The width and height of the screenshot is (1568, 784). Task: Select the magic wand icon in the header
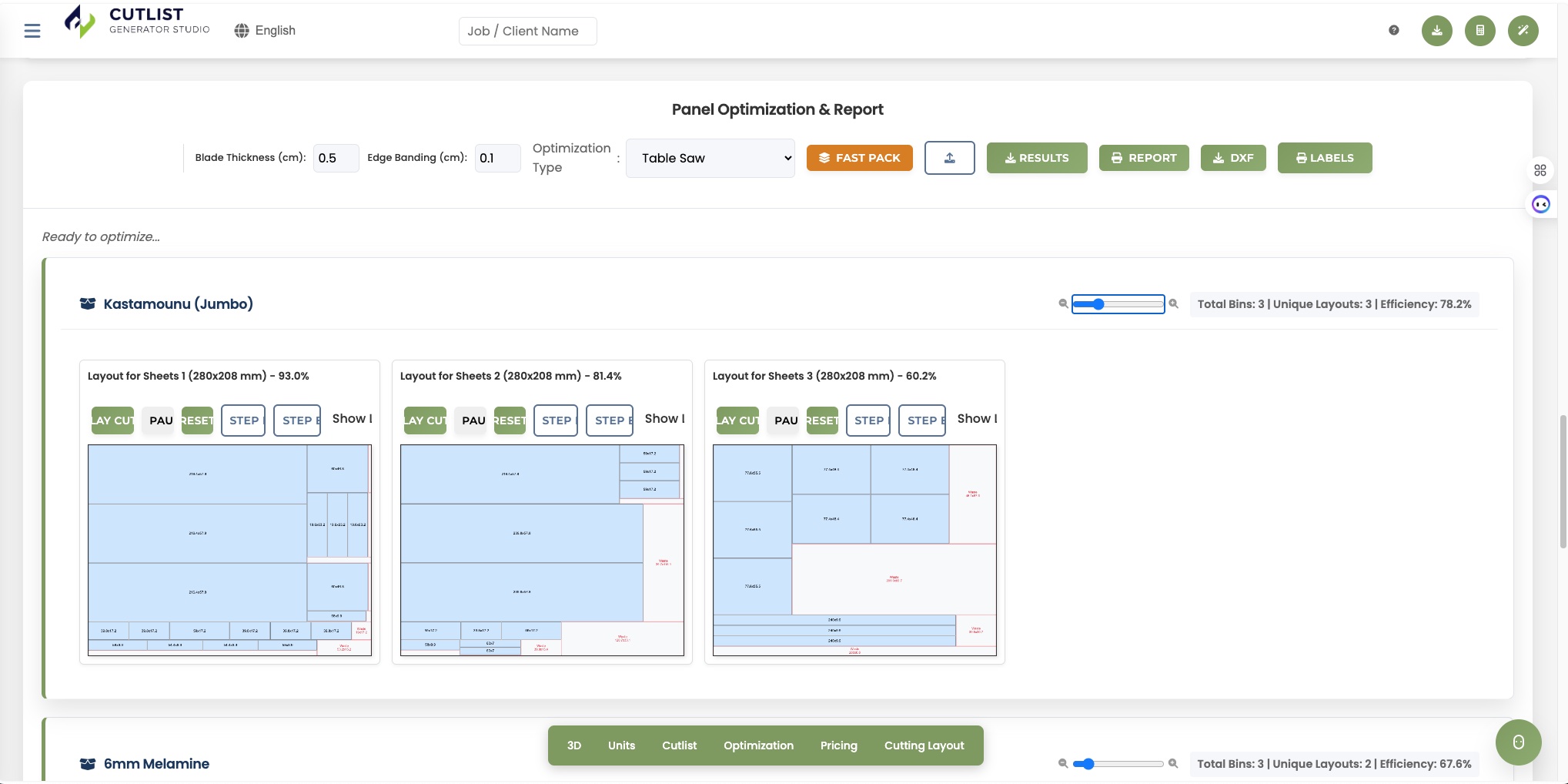tap(1523, 31)
